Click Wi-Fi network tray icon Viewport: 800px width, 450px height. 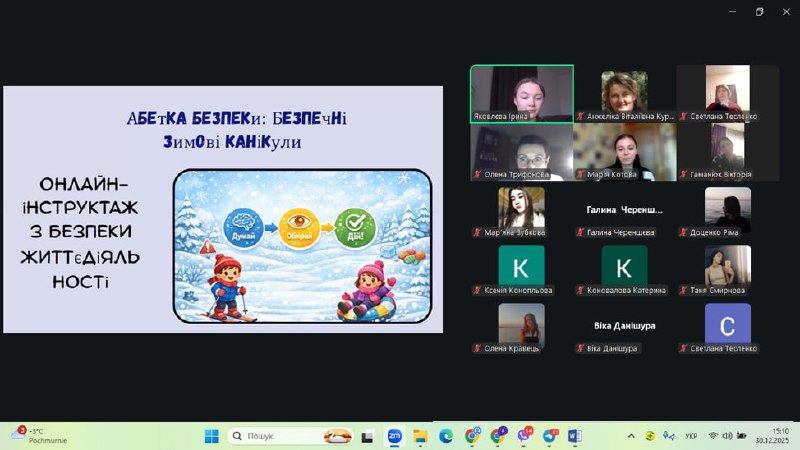pos(713,436)
